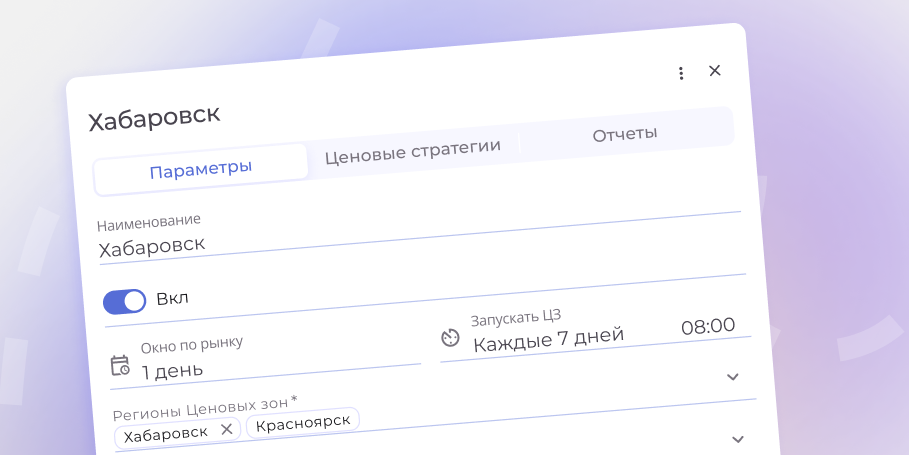909x455 pixels.
Task: Click the 08:00 launch time field
Action: pos(708,326)
